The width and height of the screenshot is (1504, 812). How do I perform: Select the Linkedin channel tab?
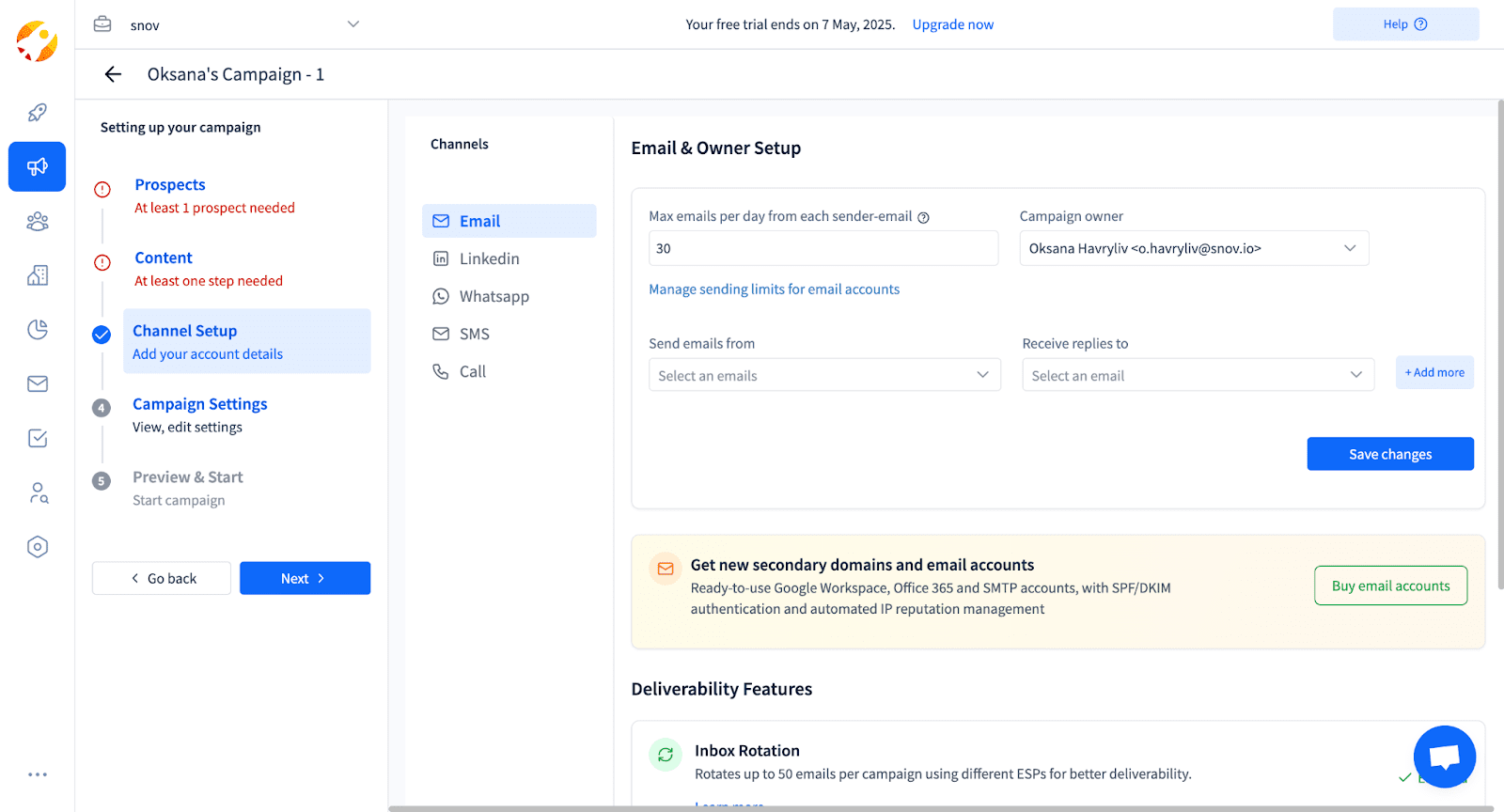pyautogui.click(x=489, y=258)
